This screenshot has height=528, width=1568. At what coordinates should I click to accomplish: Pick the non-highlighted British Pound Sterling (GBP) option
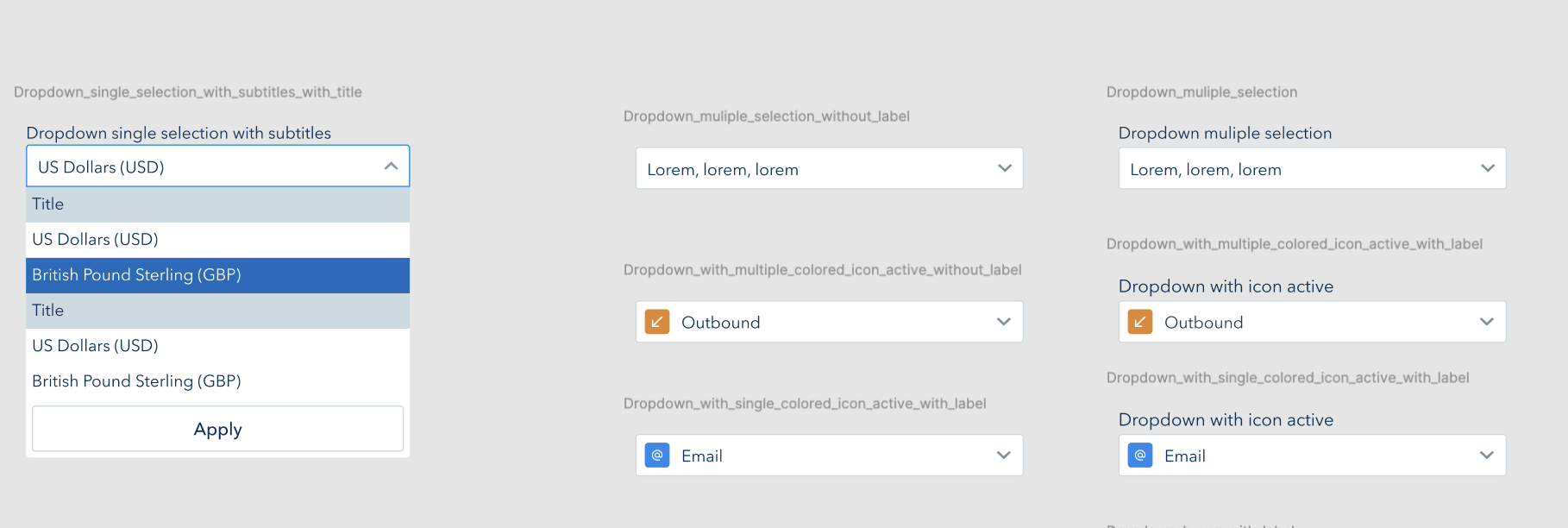point(136,381)
